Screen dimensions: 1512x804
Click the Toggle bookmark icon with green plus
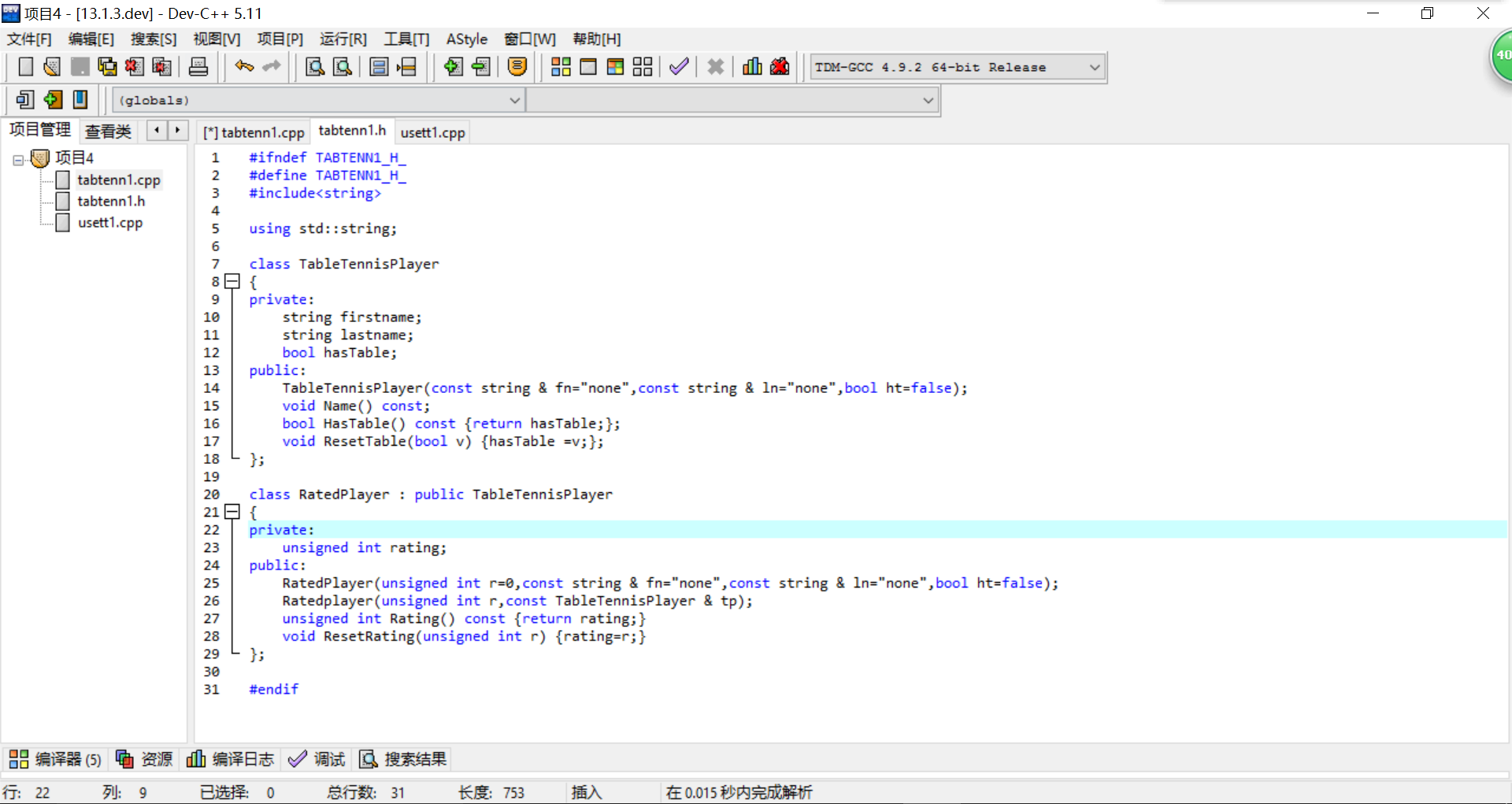53,100
